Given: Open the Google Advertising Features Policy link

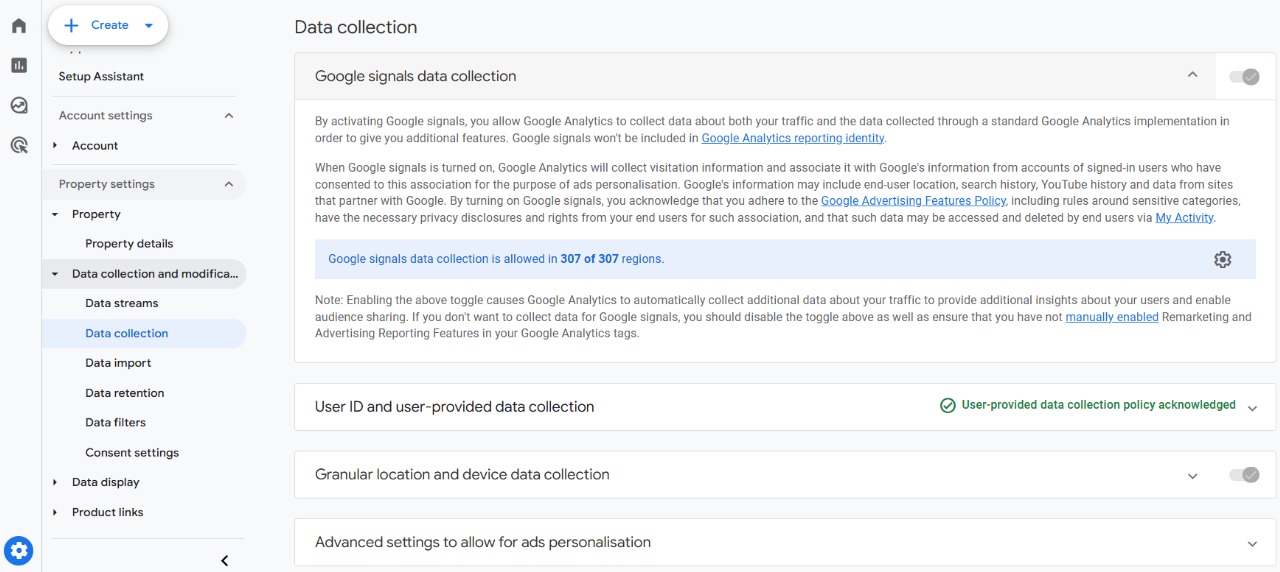Looking at the screenshot, I should 913,201.
